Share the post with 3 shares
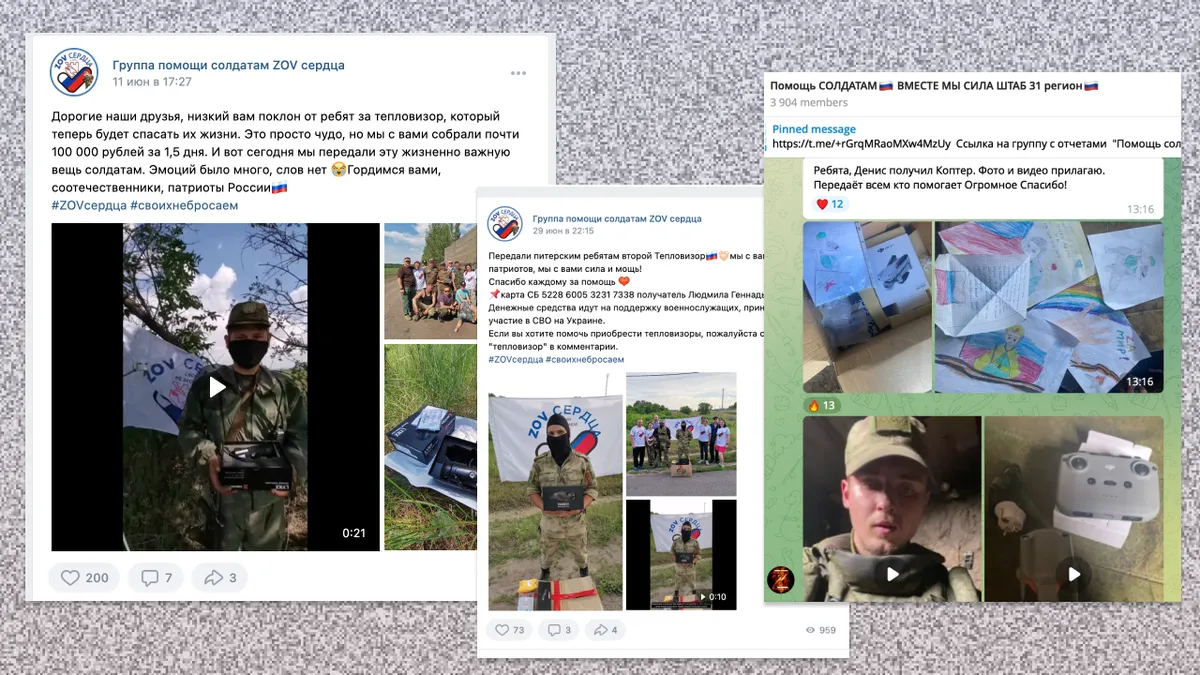Image resolution: width=1200 pixels, height=675 pixels. [220, 577]
